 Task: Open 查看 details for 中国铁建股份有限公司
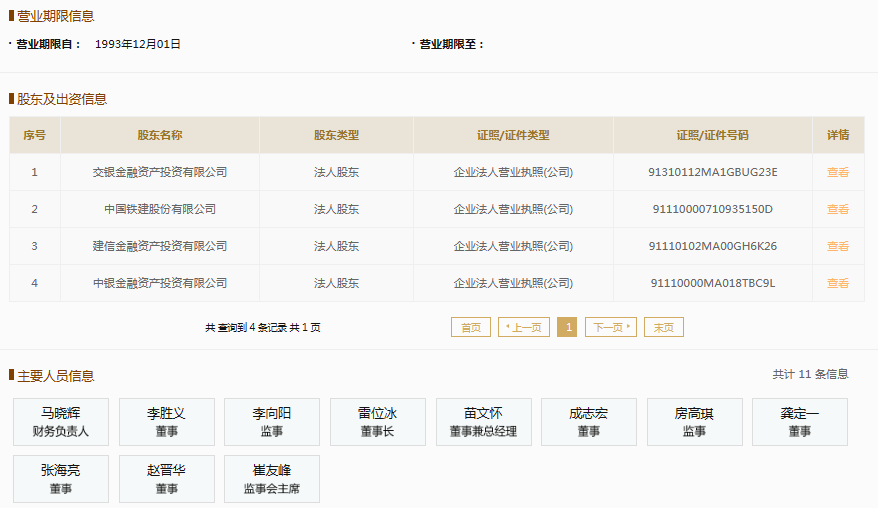[838, 209]
